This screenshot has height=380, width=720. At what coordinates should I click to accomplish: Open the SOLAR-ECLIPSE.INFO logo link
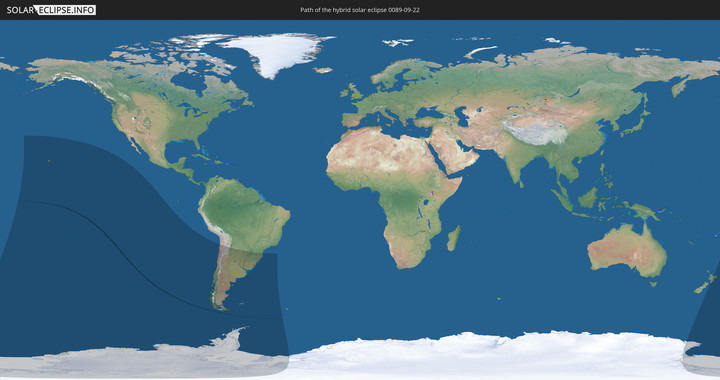(x=51, y=10)
